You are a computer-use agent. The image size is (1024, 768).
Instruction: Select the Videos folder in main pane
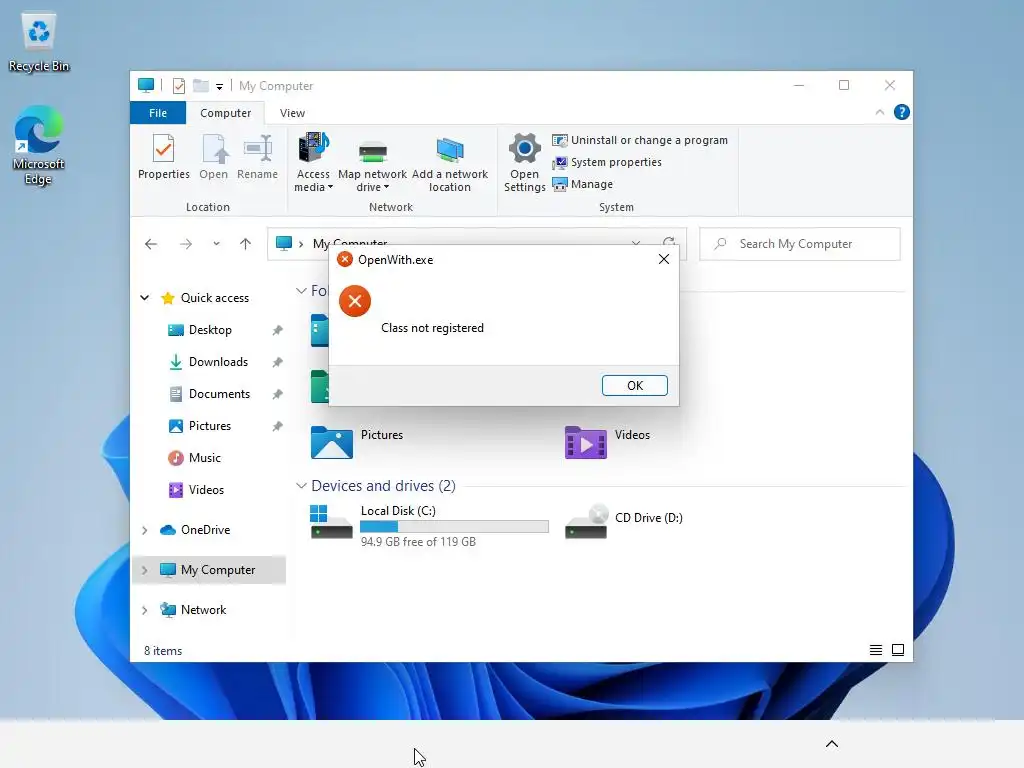[607, 441]
